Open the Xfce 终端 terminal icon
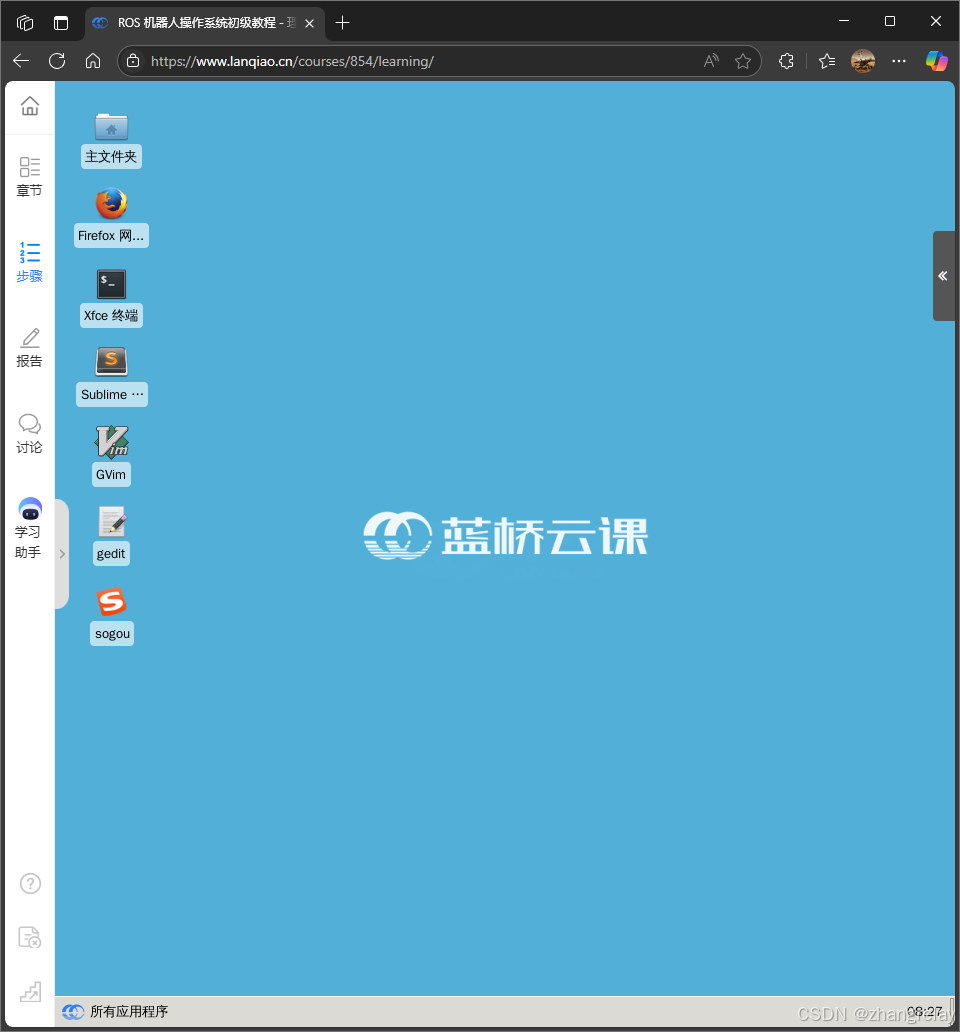The image size is (960, 1032). (x=111, y=297)
